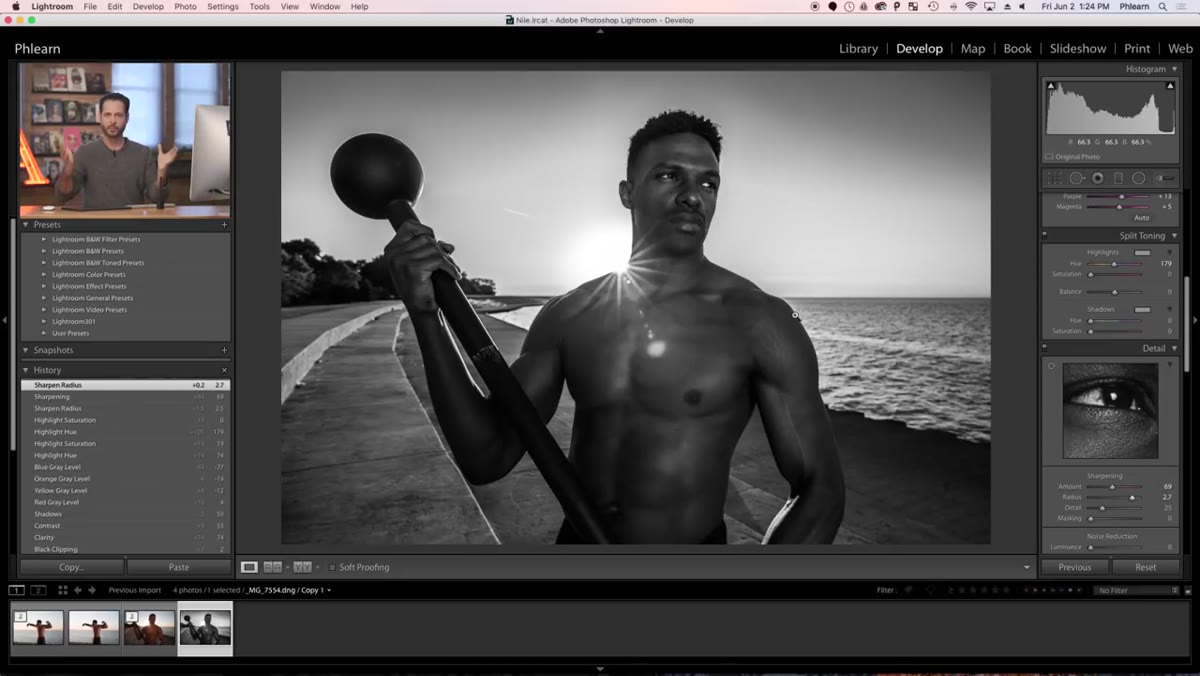Click the detail preview target picker icon
Image resolution: width=1200 pixels, height=676 pixels.
[x=1051, y=367]
